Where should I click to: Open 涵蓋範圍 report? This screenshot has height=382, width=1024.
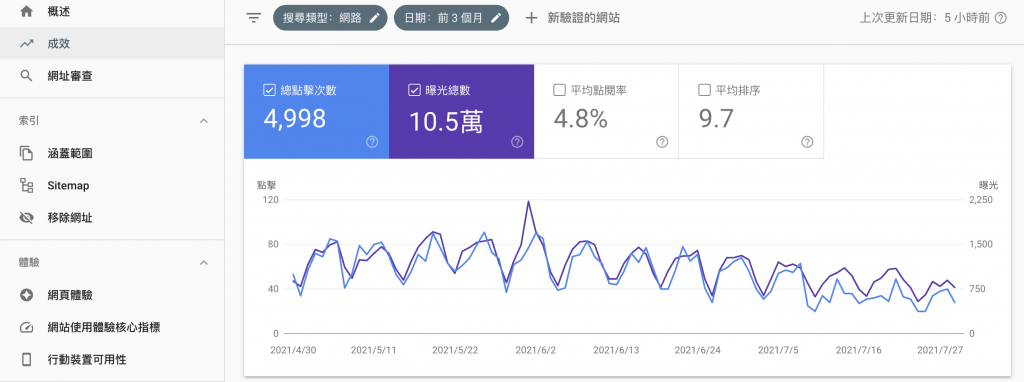[x=112, y=153]
